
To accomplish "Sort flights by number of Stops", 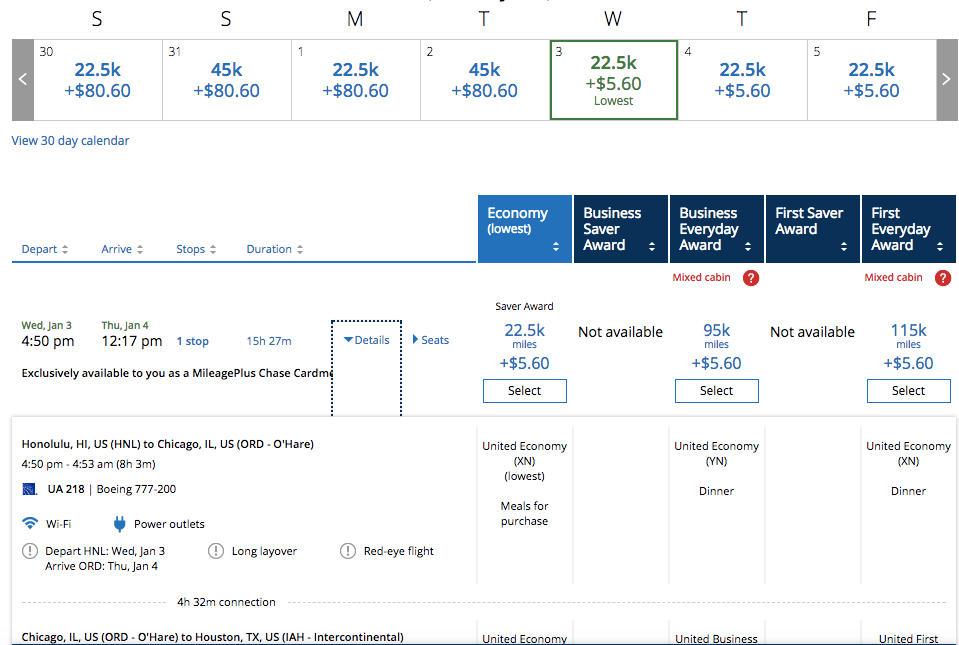I will pos(196,249).
